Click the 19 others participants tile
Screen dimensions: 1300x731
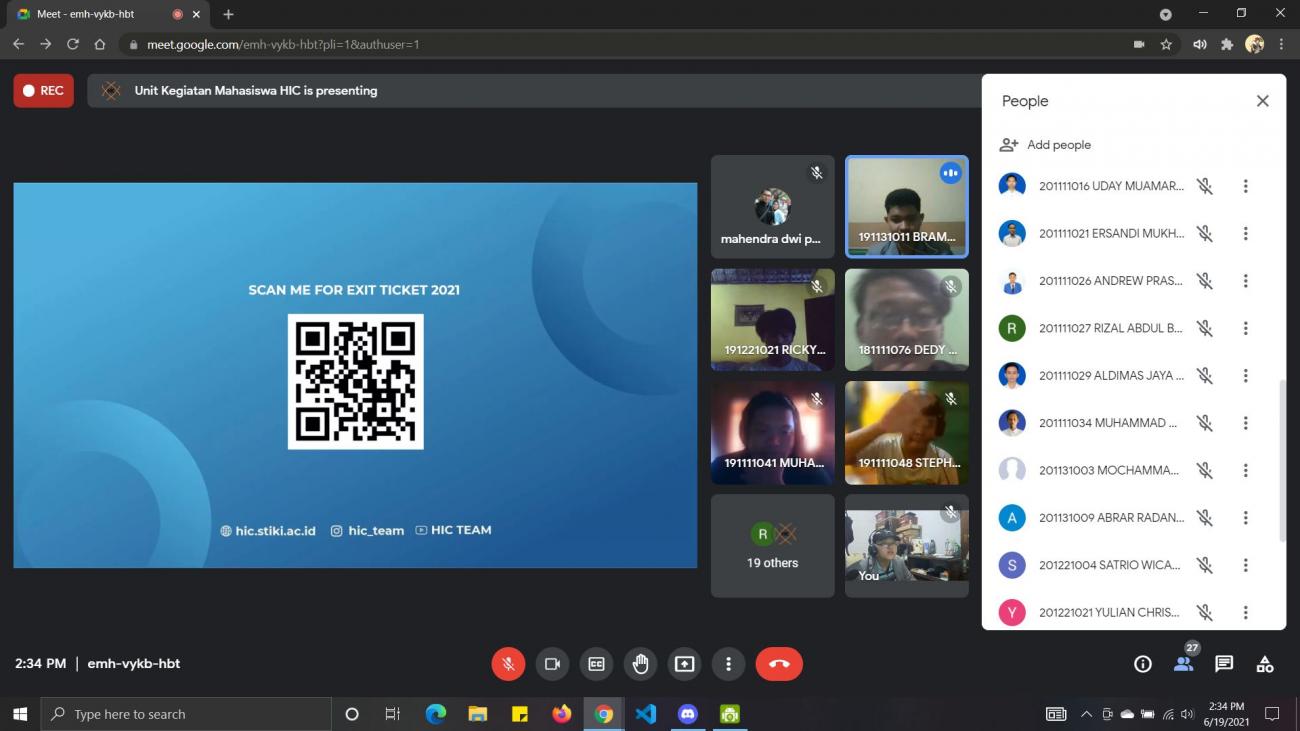772,546
